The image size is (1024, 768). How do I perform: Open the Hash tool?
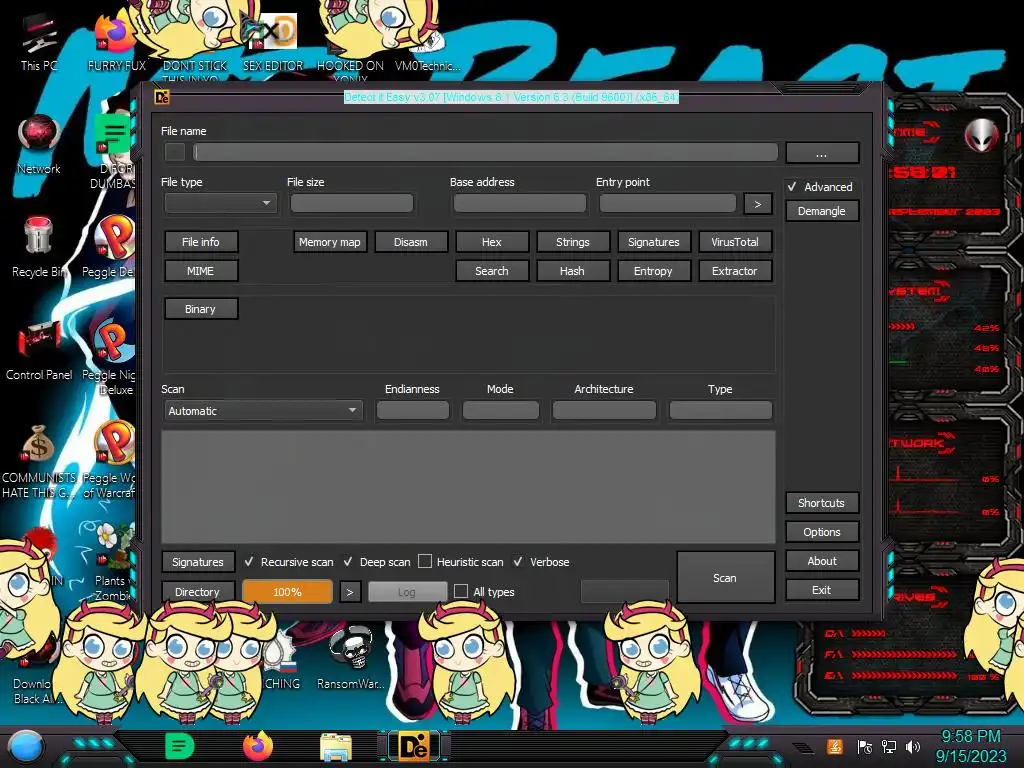point(573,271)
